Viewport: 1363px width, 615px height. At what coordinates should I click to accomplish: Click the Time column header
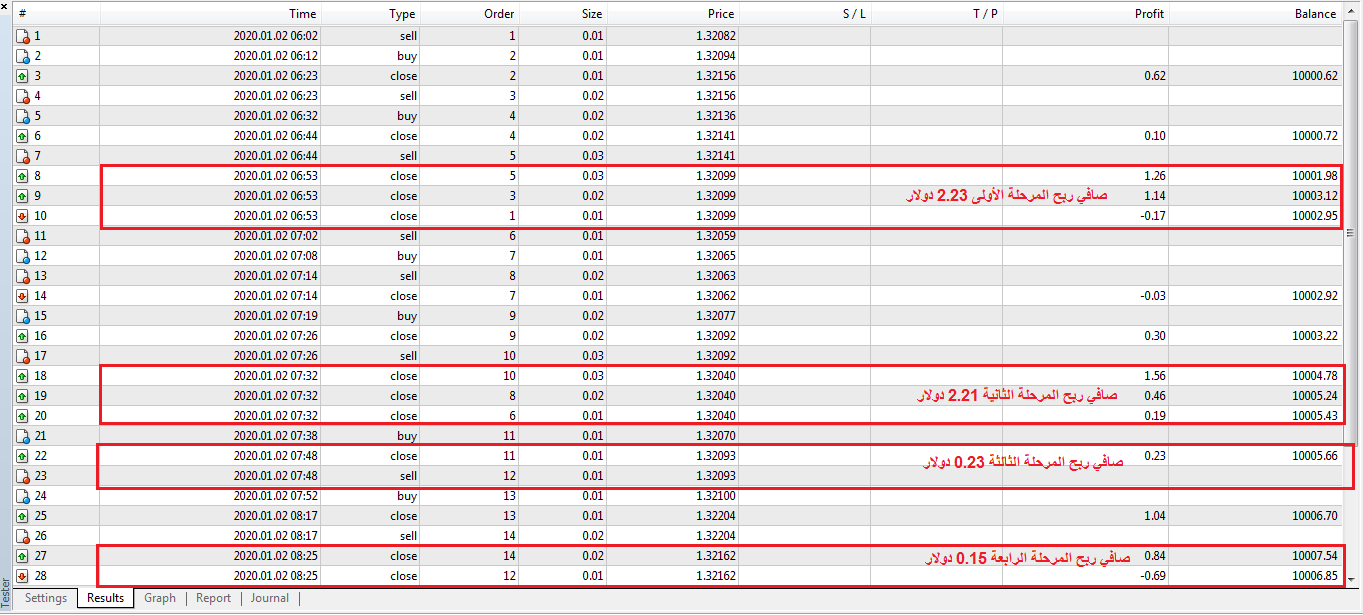(x=302, y=14)
